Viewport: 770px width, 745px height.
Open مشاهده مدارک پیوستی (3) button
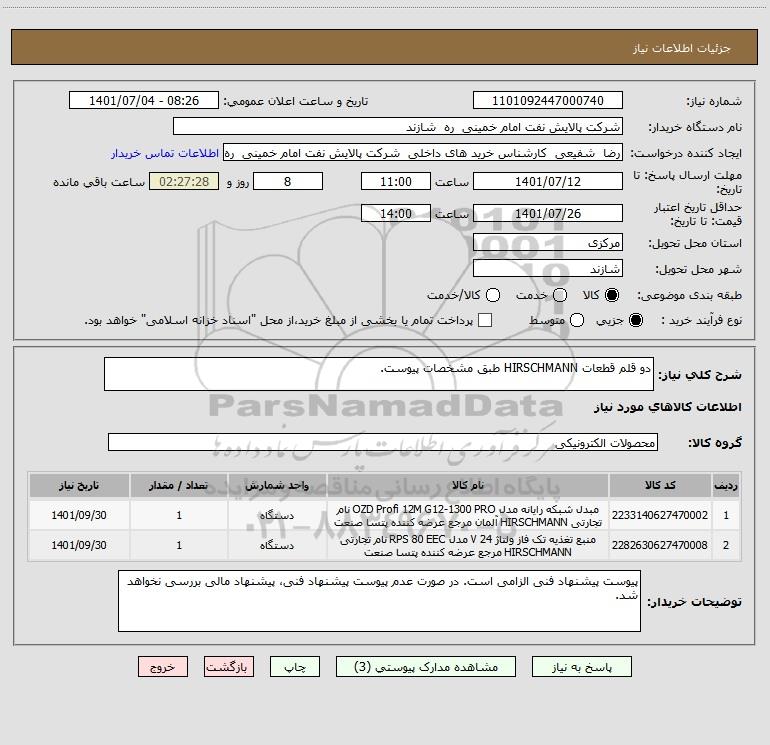426,667
